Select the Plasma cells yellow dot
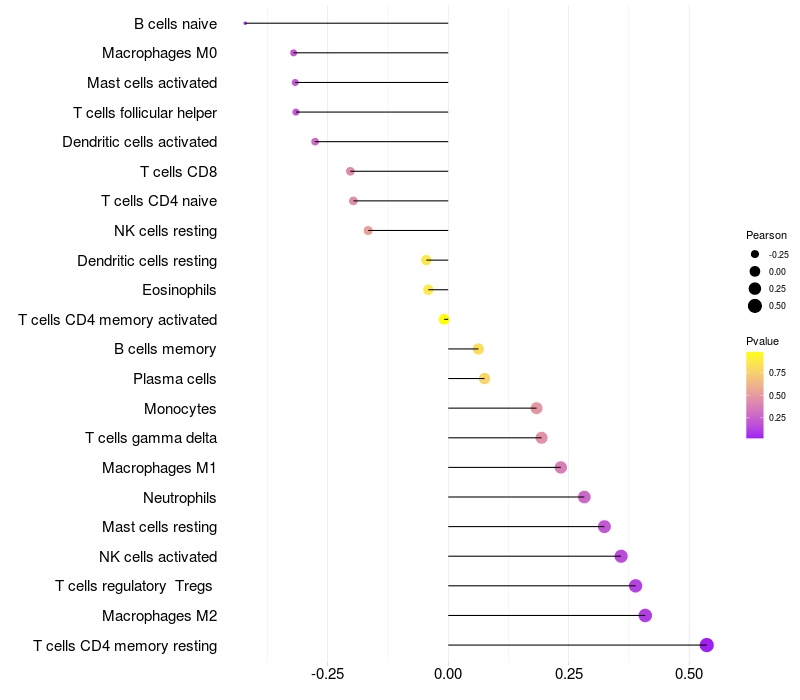This screenshot has width=800, height=700. click(484, 378)
